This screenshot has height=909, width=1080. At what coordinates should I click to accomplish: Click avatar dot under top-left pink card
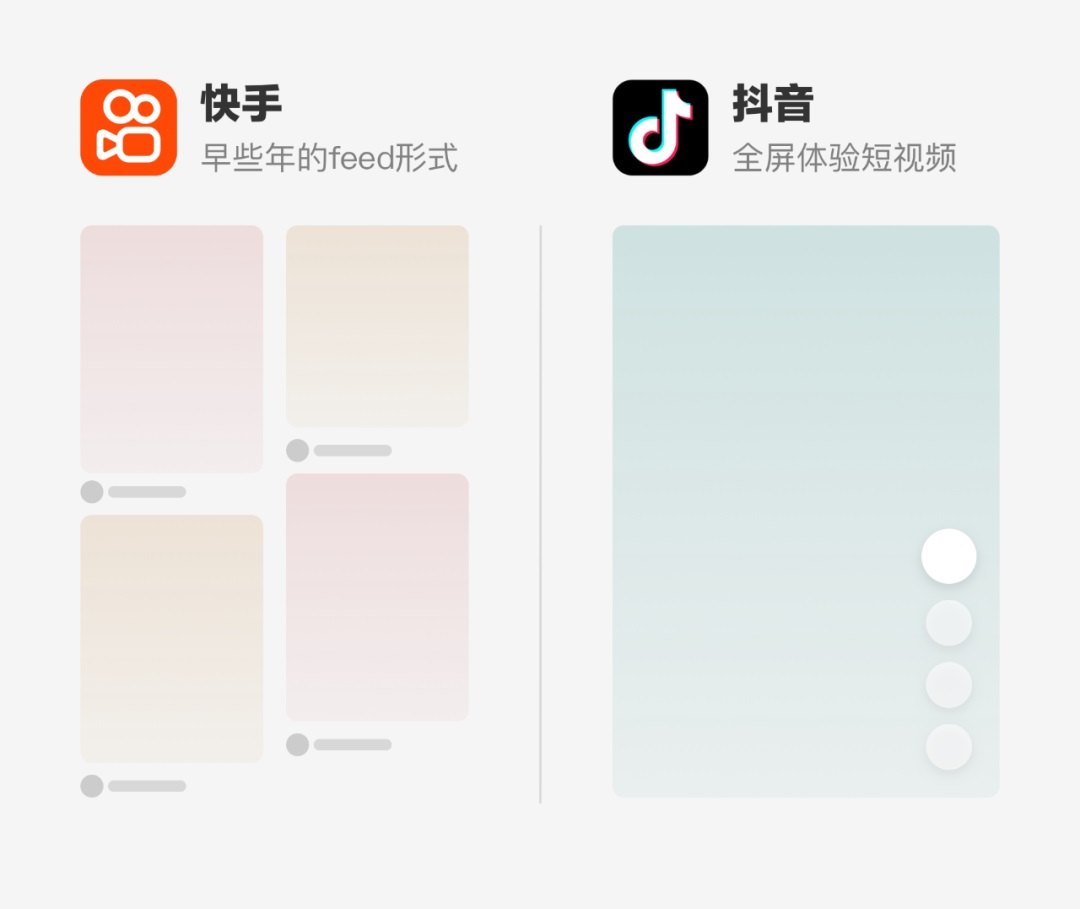point(92,492)
